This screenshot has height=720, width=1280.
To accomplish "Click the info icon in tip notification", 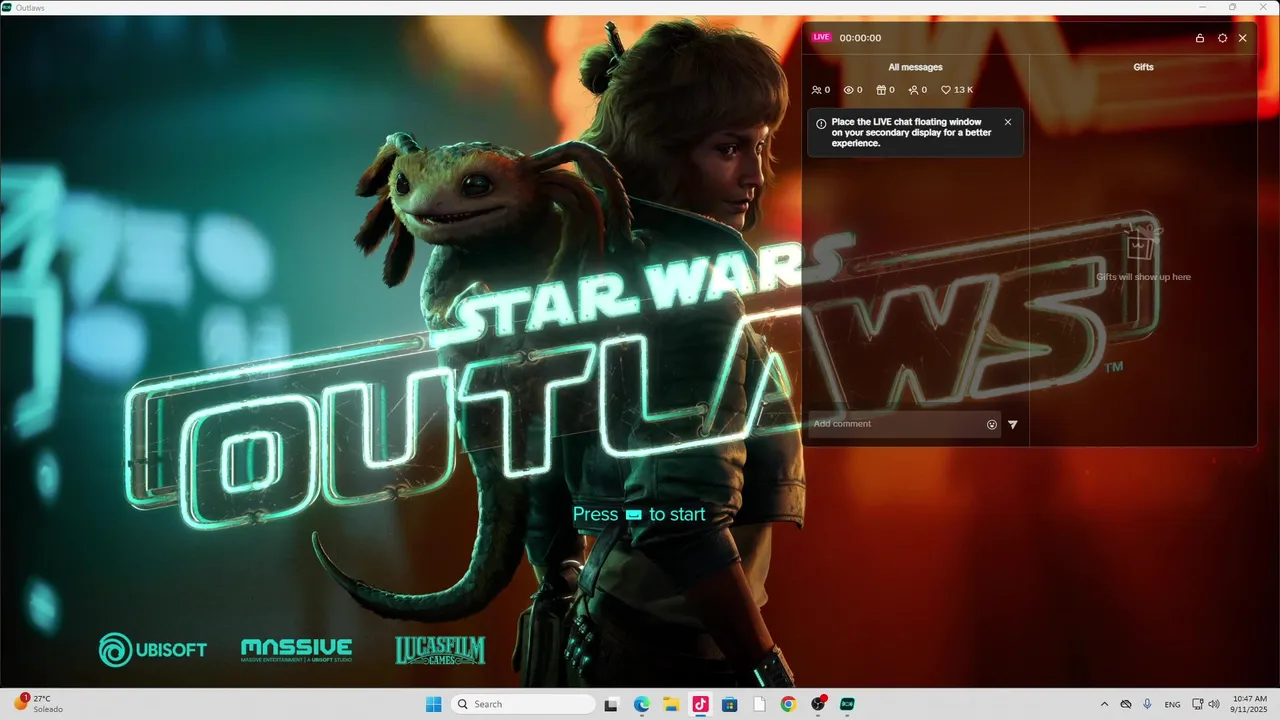I will pos(821,124).
